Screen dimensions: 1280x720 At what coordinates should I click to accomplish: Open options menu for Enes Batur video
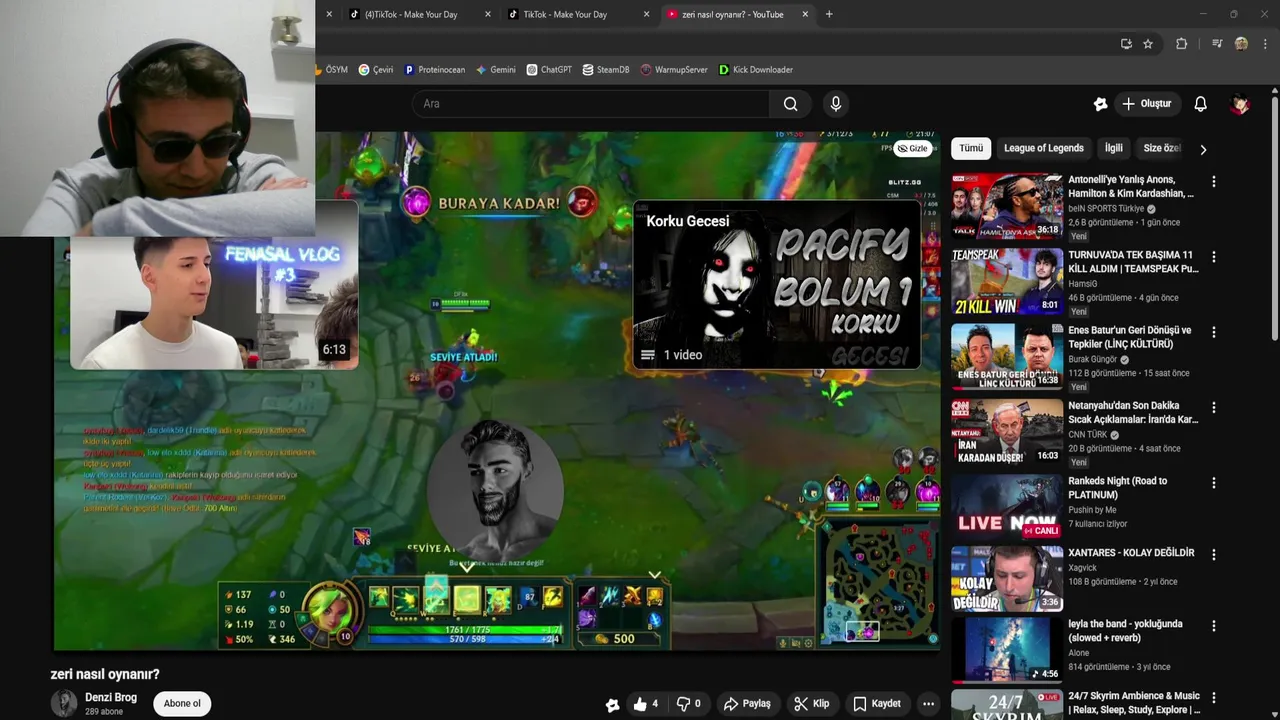pos(1213,332)
